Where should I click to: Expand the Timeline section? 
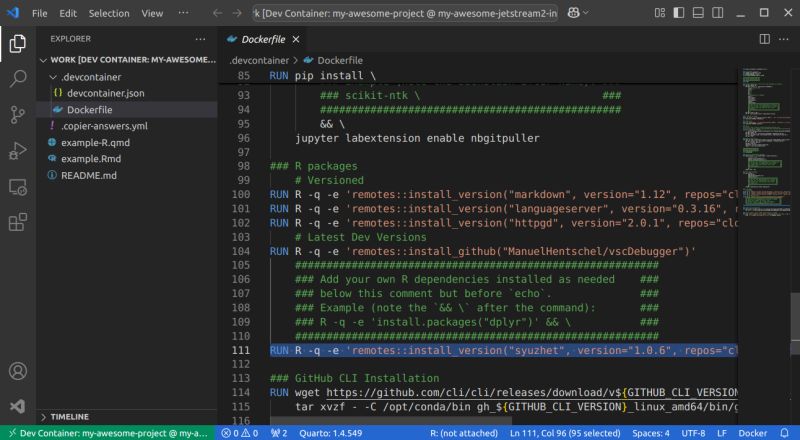pos(128,417)
